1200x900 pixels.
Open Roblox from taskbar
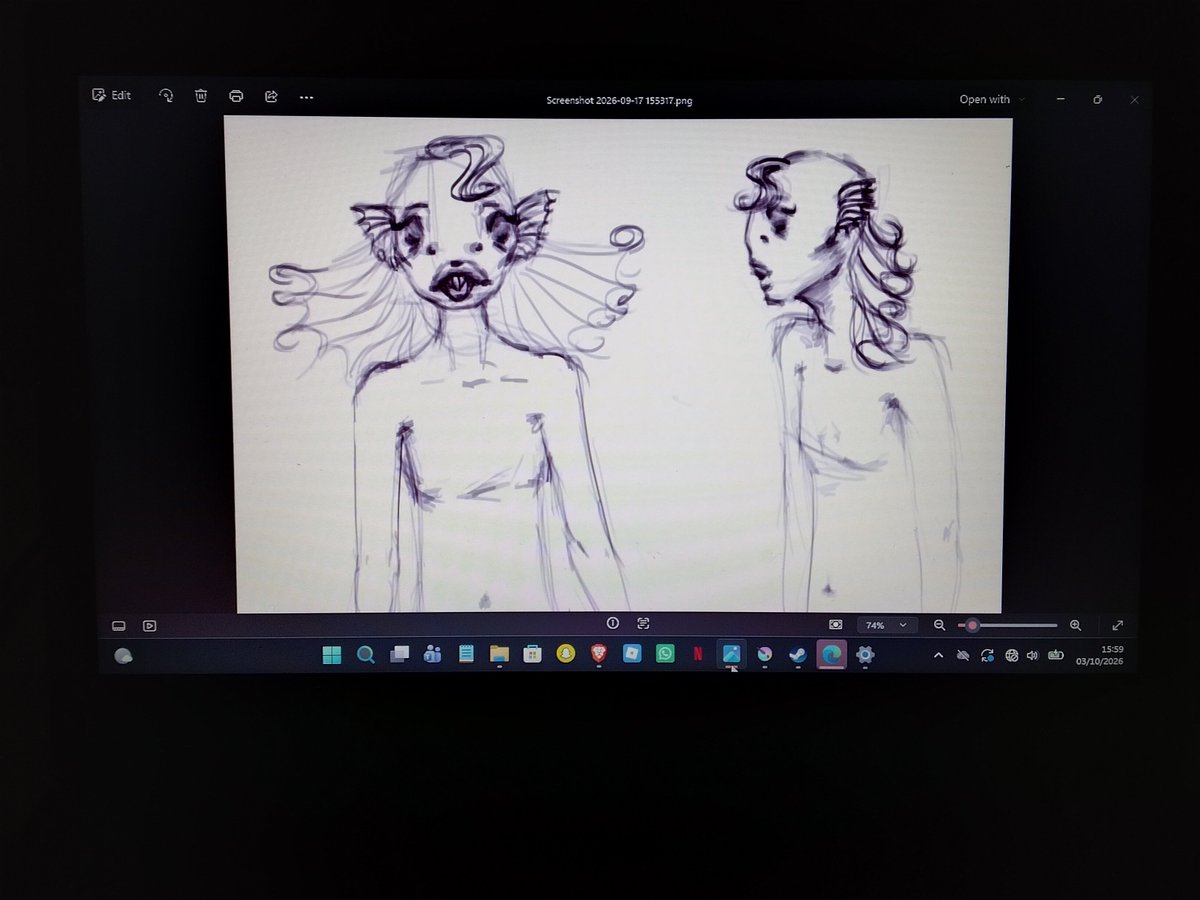point(631,654)
